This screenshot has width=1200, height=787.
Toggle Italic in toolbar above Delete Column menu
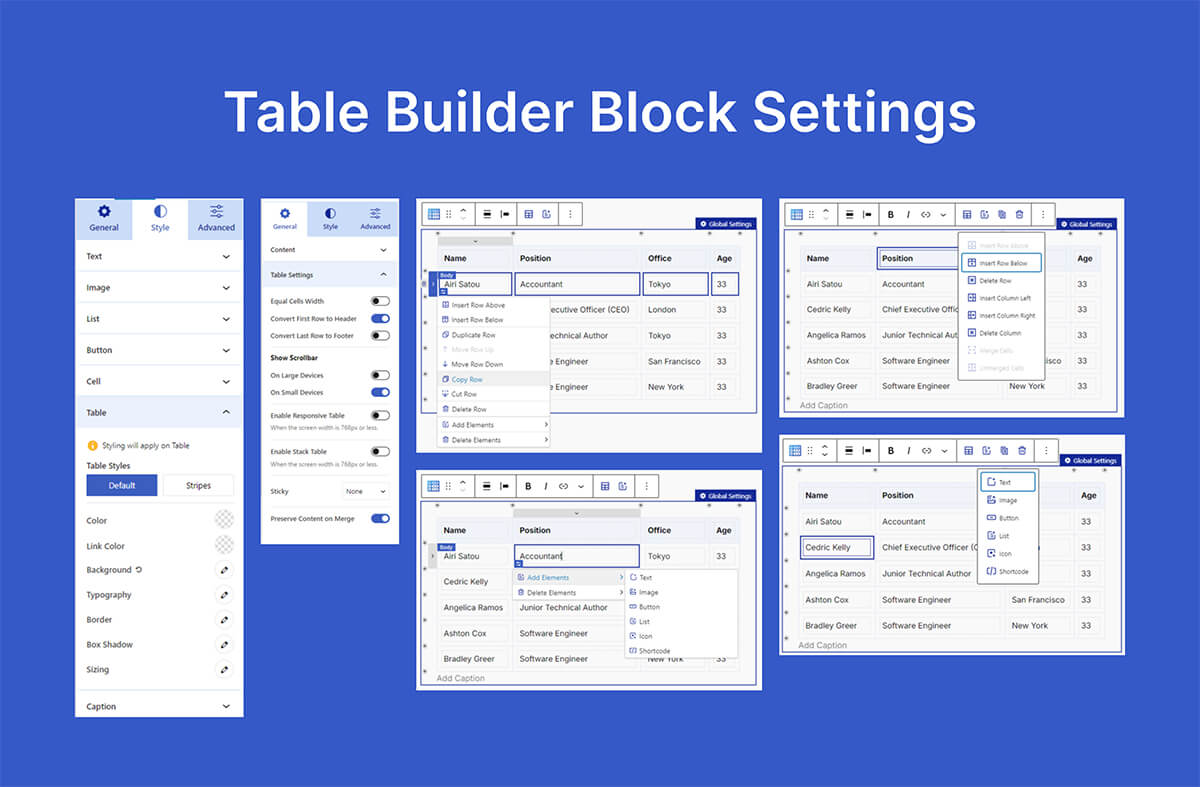click(x=908, y=214)
